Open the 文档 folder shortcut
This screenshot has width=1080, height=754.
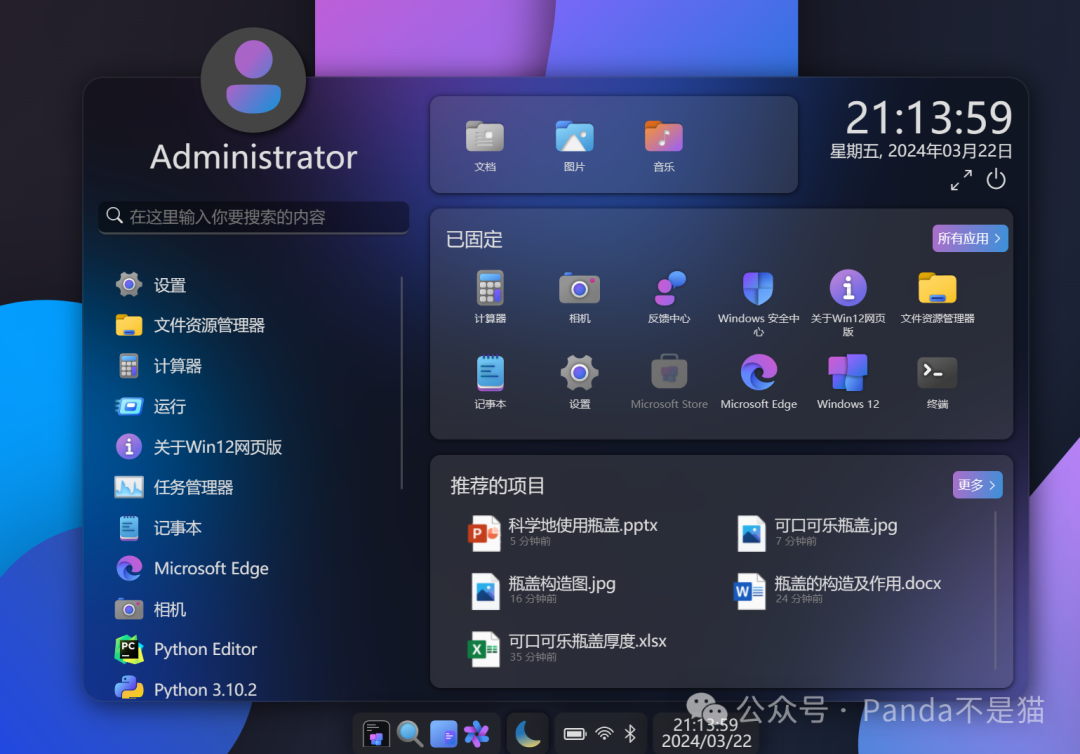click(485, 145)
